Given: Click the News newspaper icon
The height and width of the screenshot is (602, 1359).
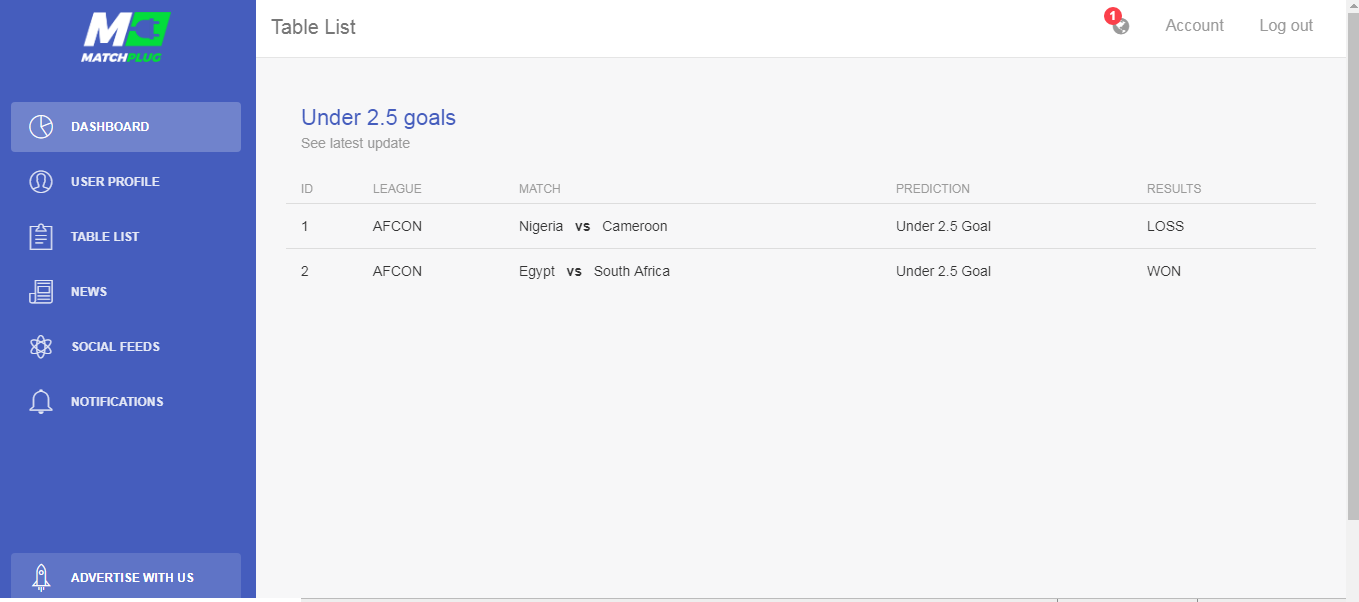Looking at the screenshot, I should pos(41,292).
